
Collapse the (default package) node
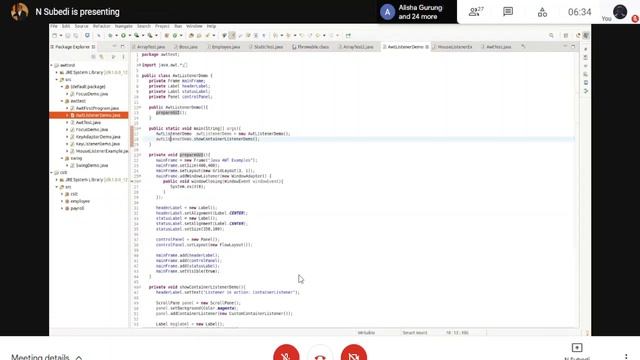pyautogui.click(x=62, y=87)
